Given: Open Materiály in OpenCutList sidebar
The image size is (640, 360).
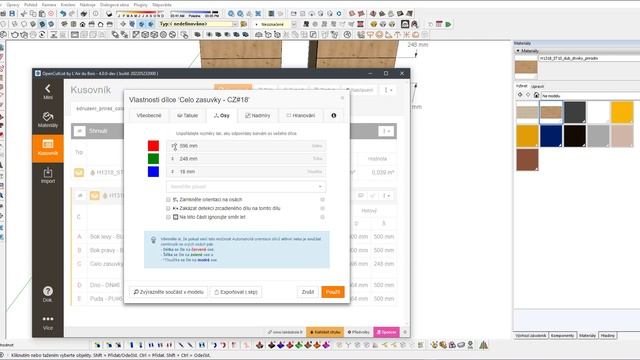Looking at the screenshot, I should coord(48,120).
